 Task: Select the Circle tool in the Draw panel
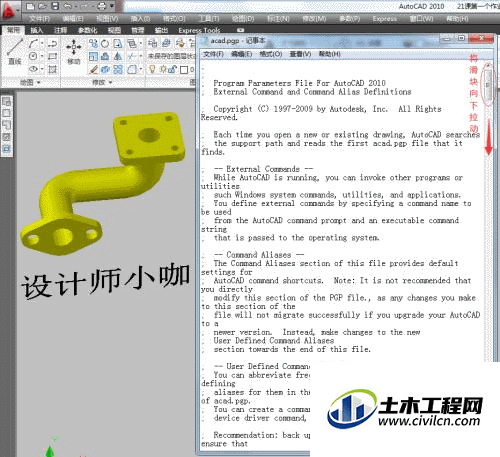33,56
